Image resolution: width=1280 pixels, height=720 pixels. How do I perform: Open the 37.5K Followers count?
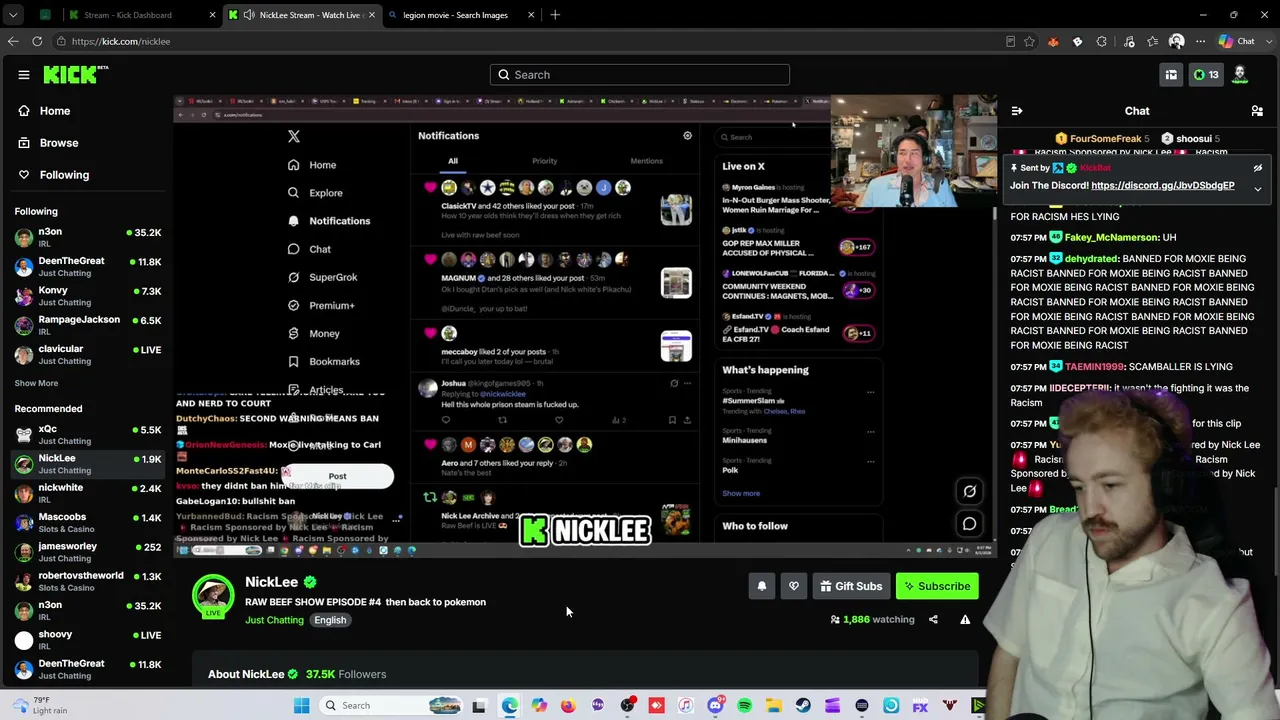346,674
